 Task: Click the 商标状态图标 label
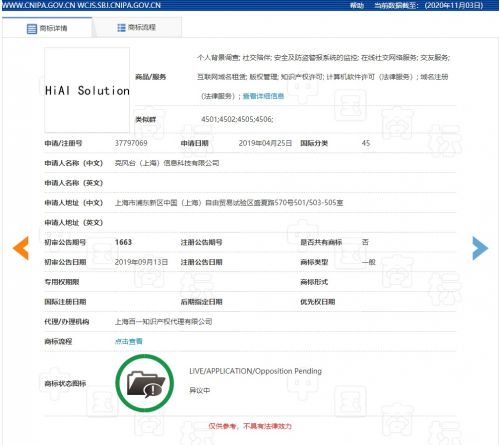point(65,384)
